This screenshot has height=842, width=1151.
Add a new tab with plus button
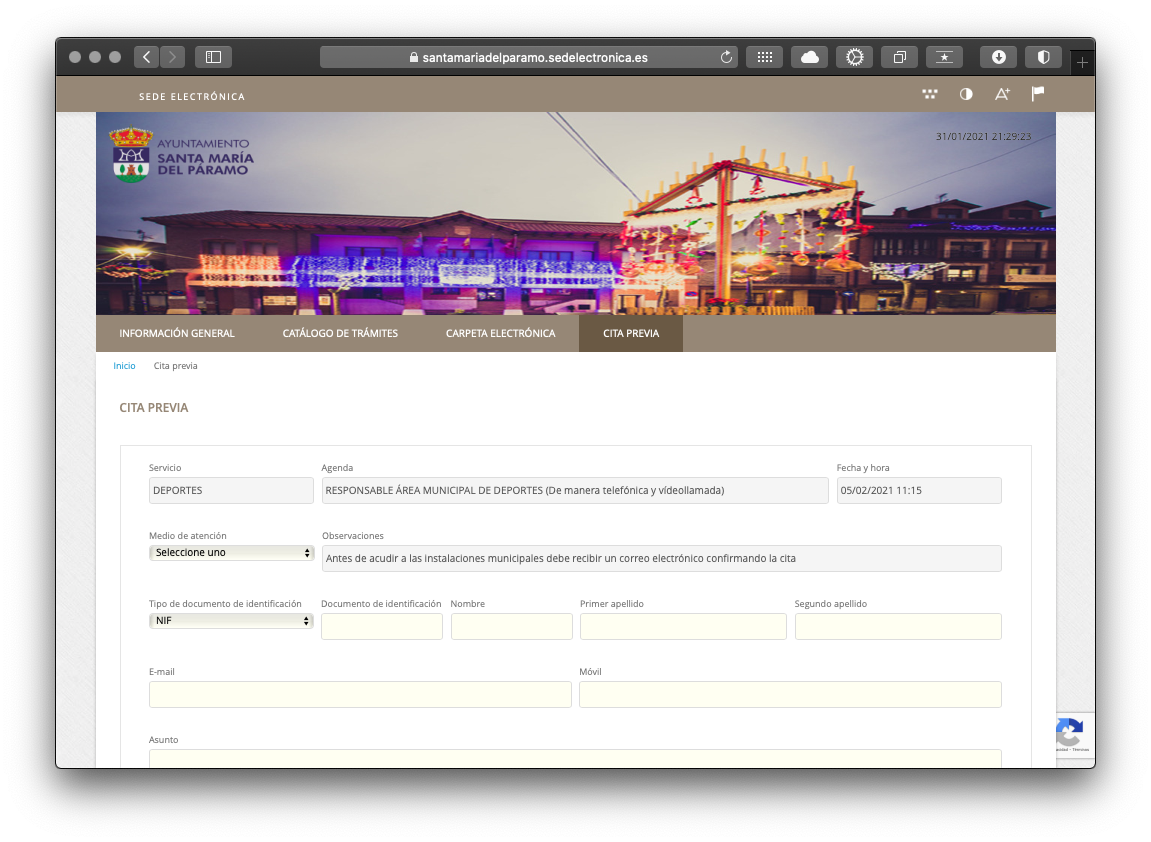point(1082,62)
